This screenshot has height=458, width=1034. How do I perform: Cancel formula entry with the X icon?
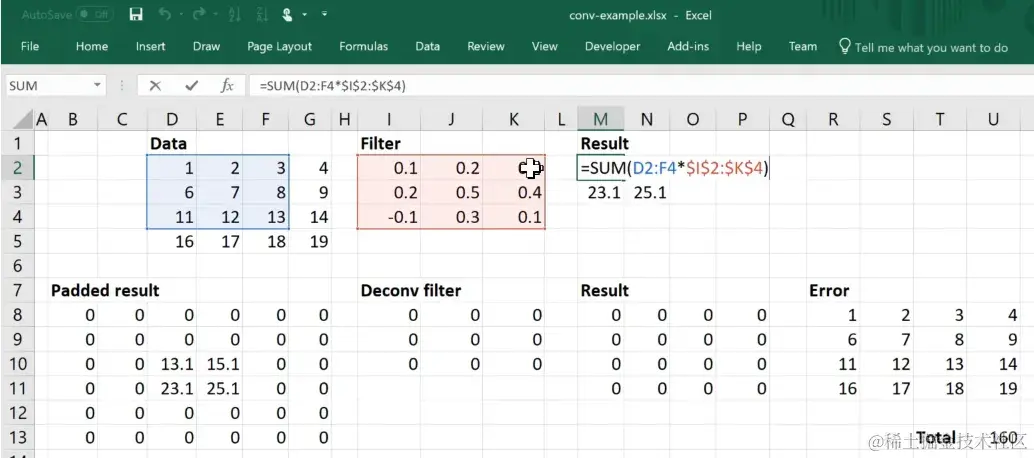click(155, 86)
